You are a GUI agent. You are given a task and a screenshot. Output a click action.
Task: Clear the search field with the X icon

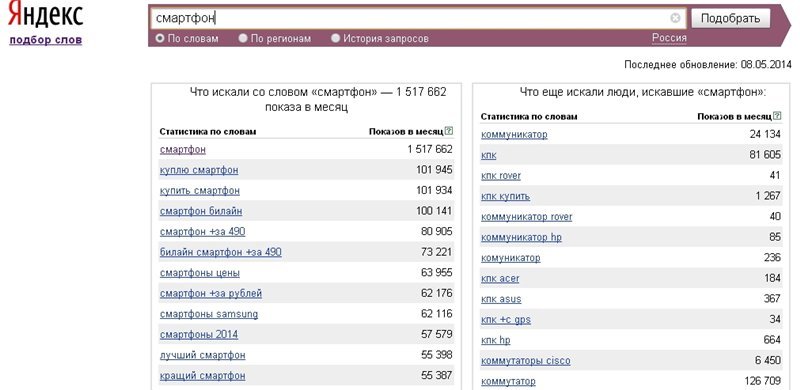[675, 18]
